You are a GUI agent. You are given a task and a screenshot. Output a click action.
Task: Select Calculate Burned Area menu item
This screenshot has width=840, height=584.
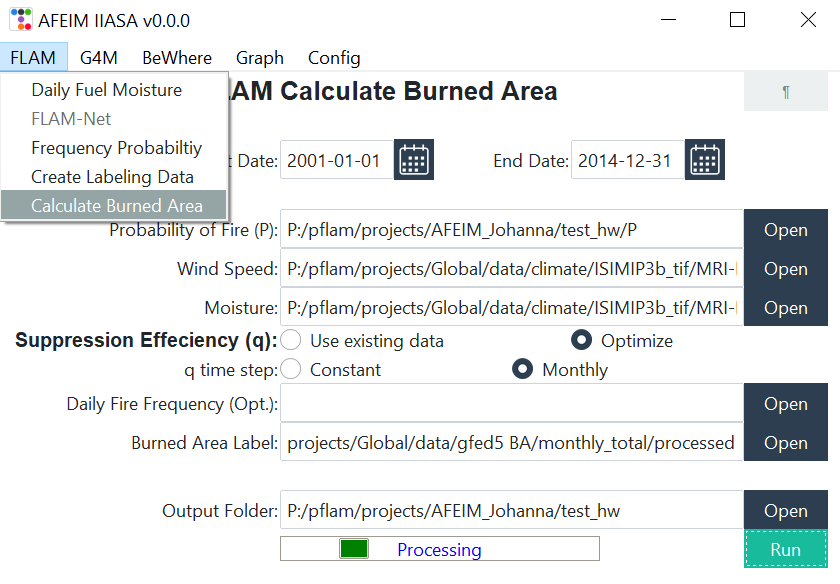(x=114, y=205)
